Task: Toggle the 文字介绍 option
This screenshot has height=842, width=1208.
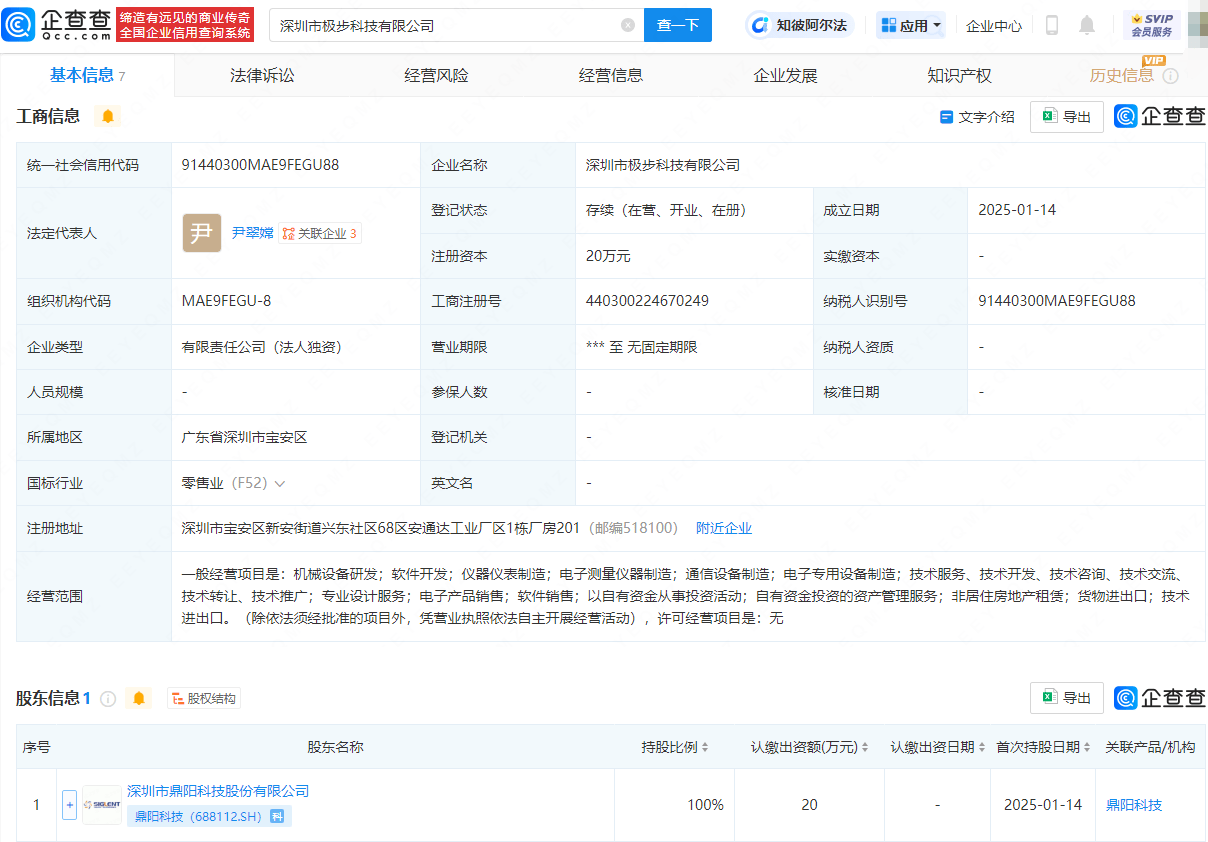Action: pos(977,117)
